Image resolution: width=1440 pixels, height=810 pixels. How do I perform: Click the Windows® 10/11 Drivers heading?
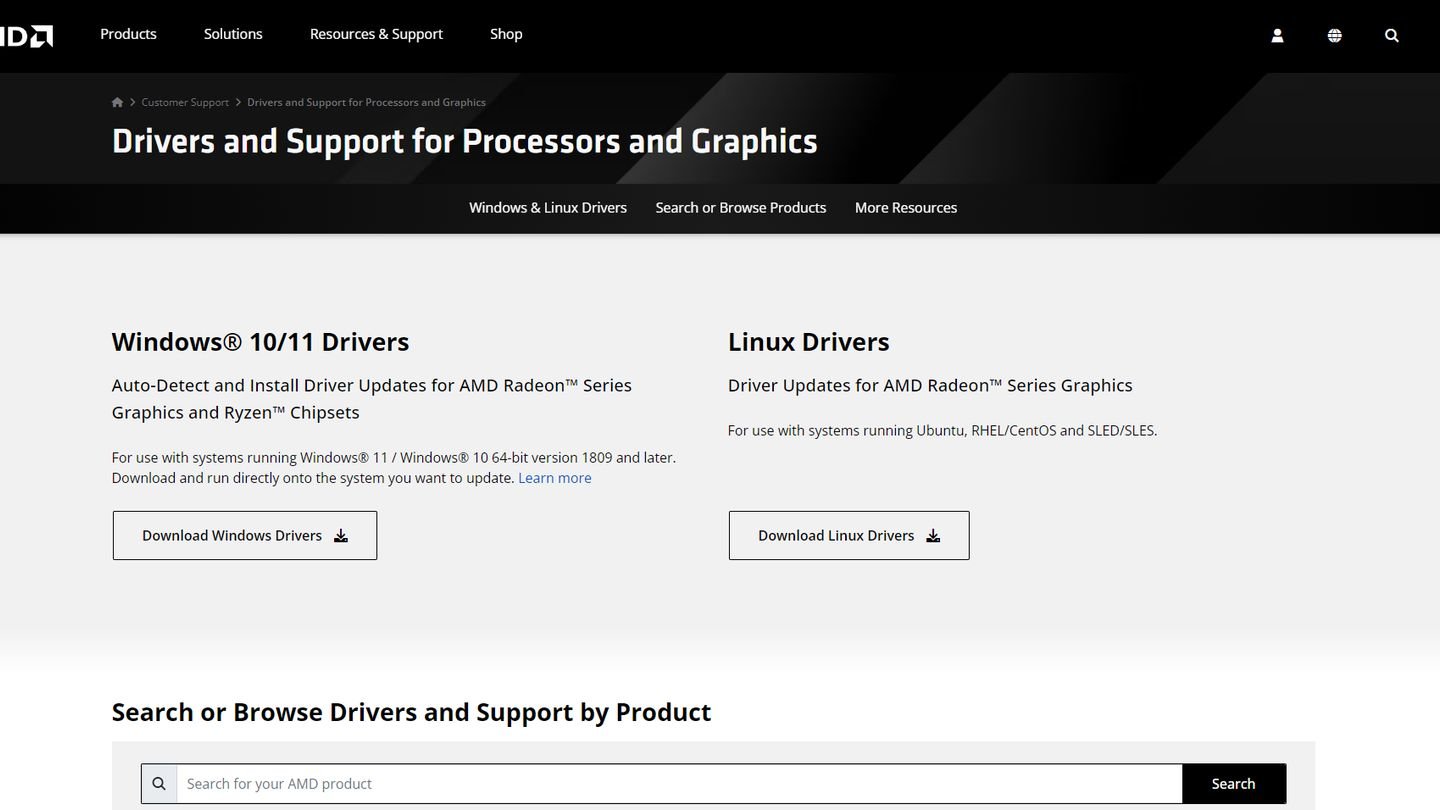click(260, 342)
